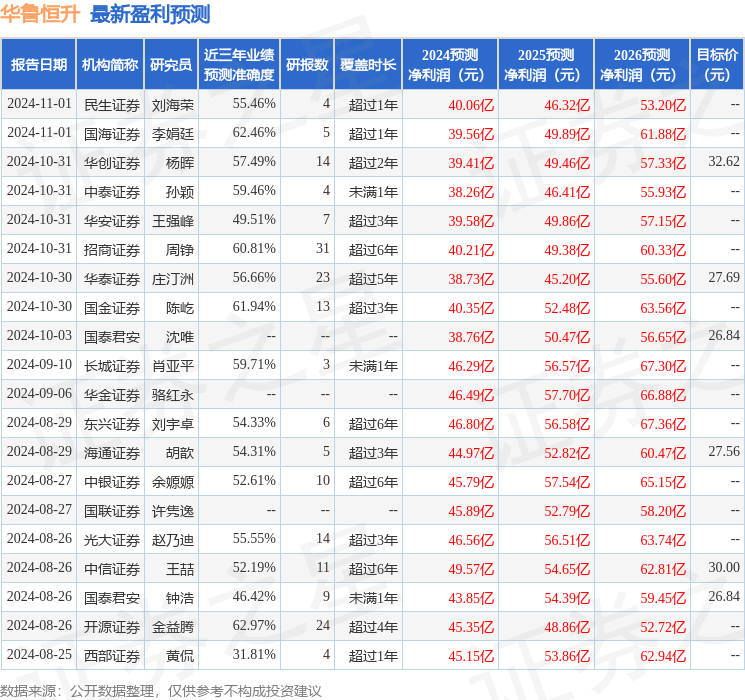Image resolution: width=745 pixels, height=700 pixels.
Task: Select the 2024预测净利润 column header
Action: click(450, 65)
